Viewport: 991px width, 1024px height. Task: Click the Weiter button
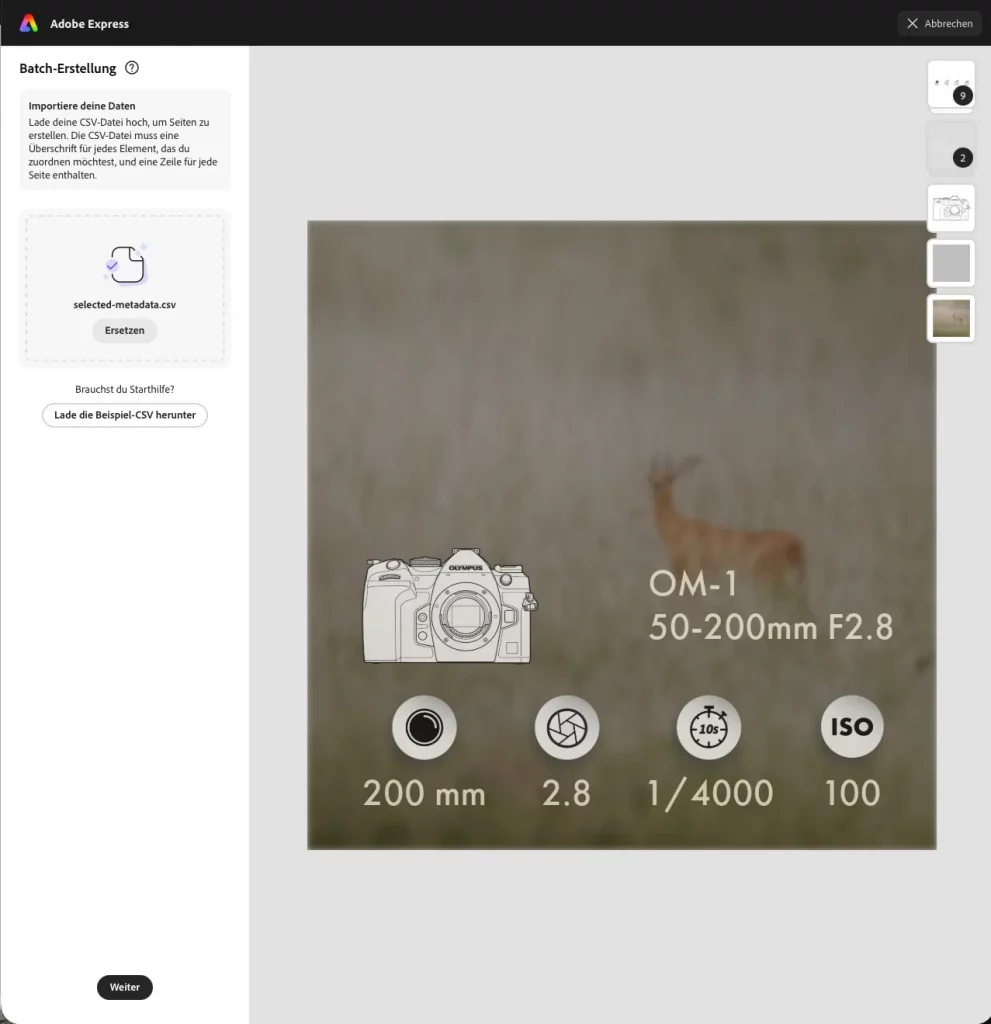pos(124,987)
